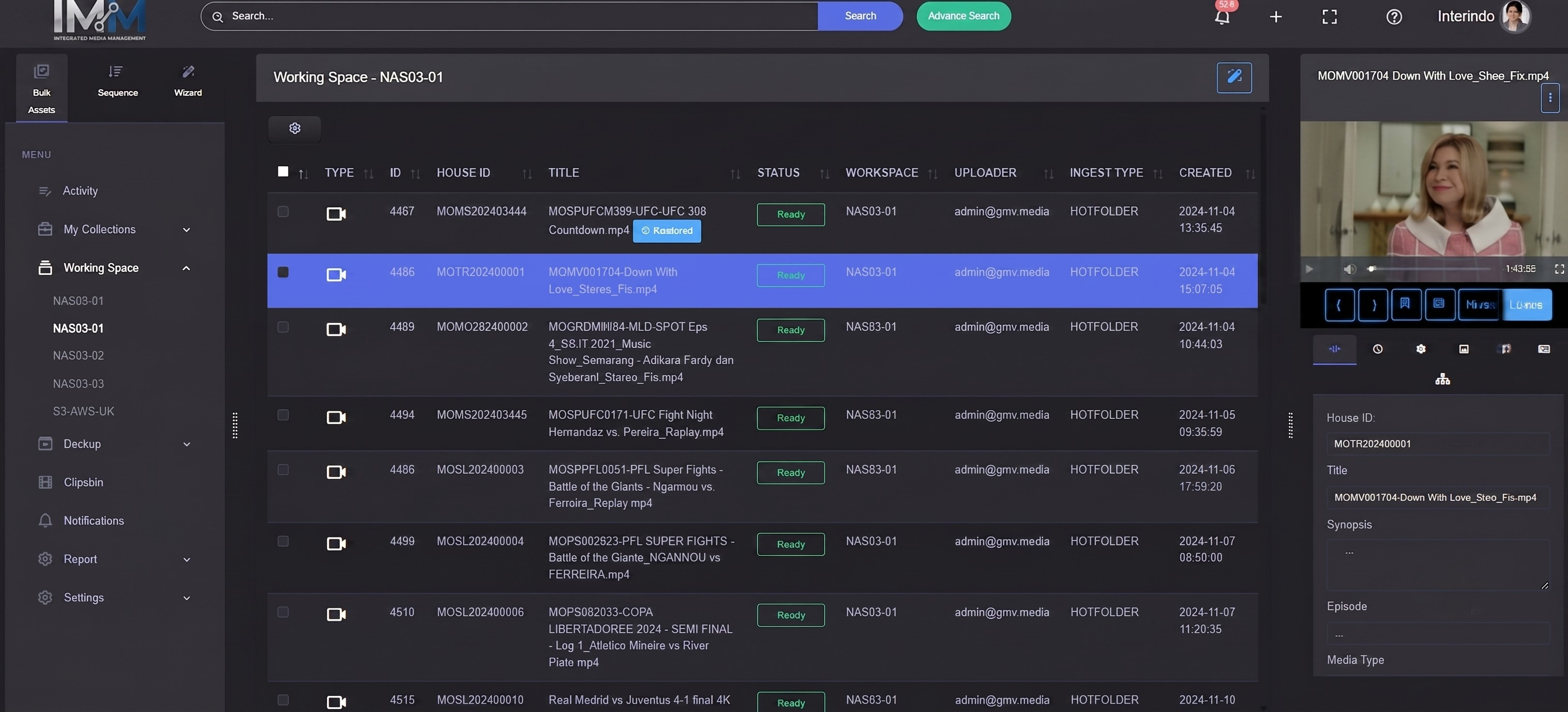The image size is (1568, 712).
Task: Click the video type icon for asset 4494
Action: [336, 417]
